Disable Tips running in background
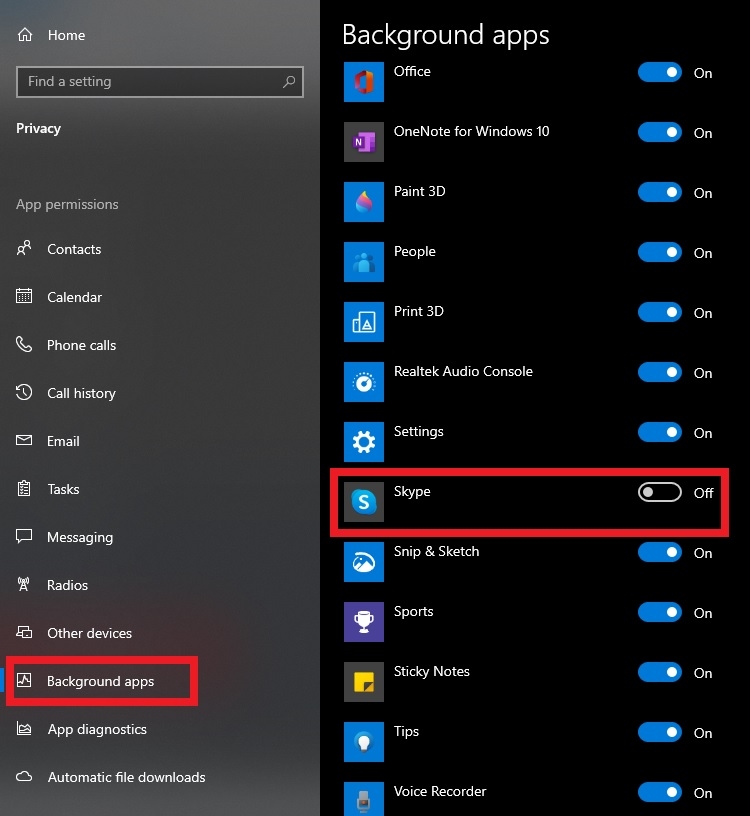750x816 pixels. (x=659, y=732)
